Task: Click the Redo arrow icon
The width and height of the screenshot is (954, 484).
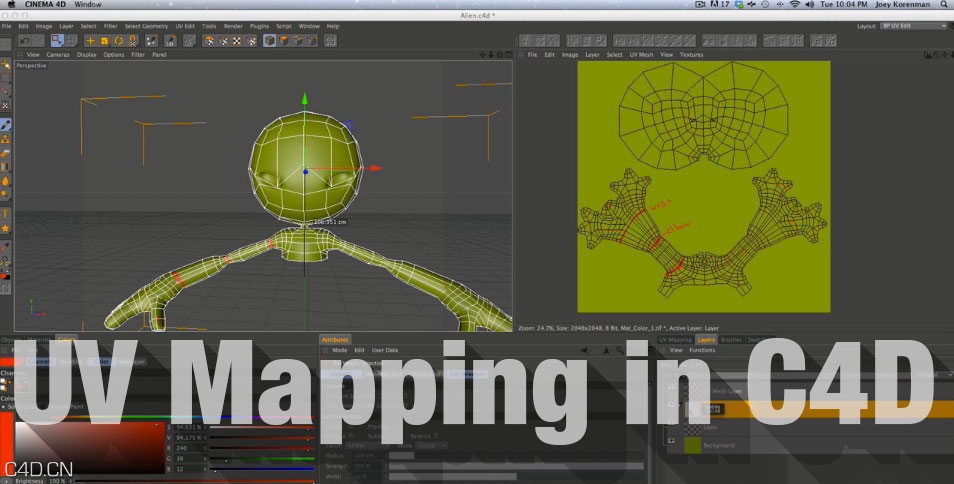Action: pos(38,41)
